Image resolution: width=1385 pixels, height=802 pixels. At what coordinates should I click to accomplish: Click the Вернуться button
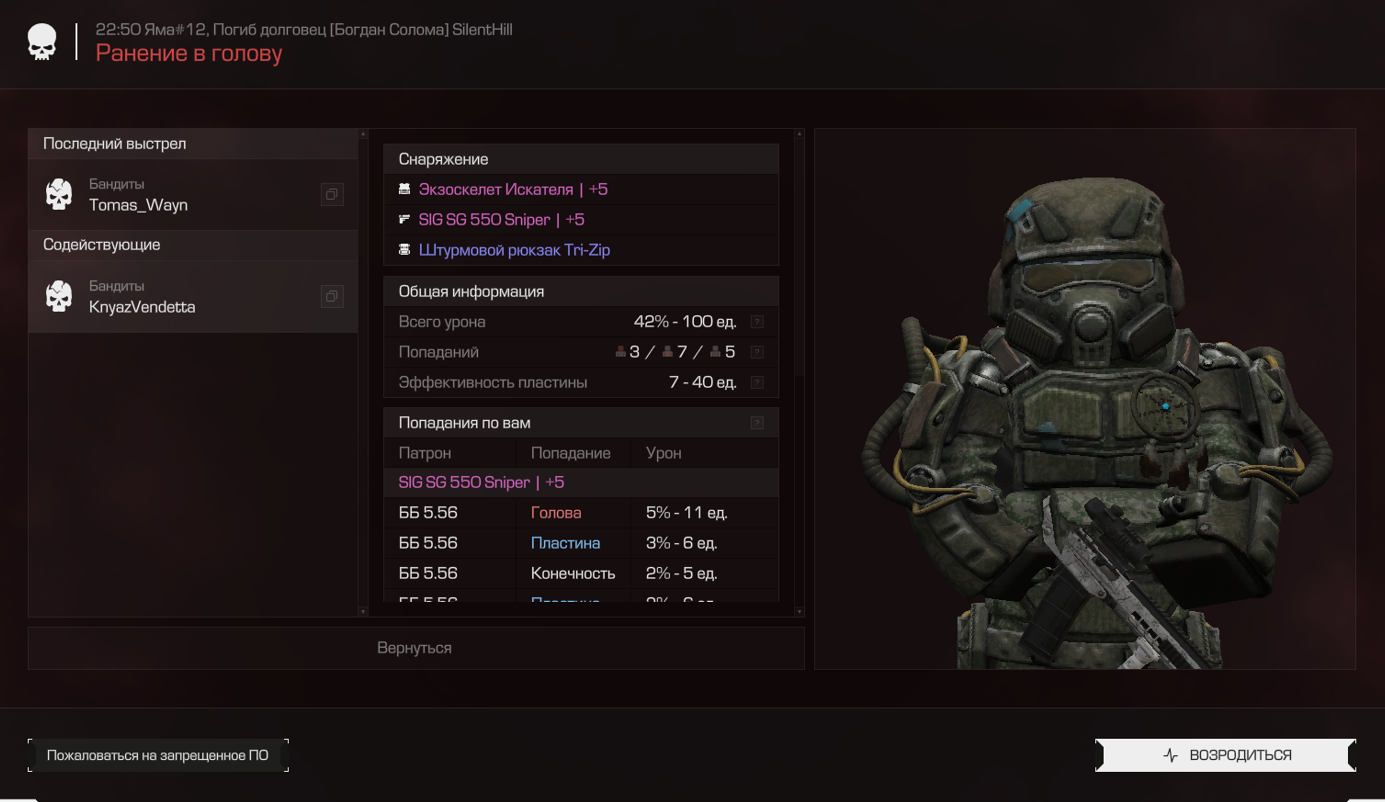pyautogui.click(x=416, y=648)
